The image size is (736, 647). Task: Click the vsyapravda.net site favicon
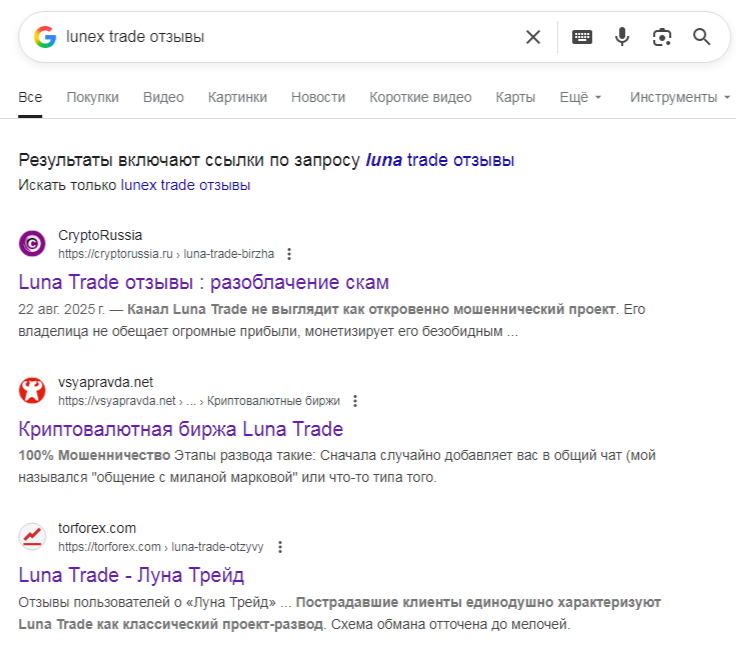click(x=32, y=391)
